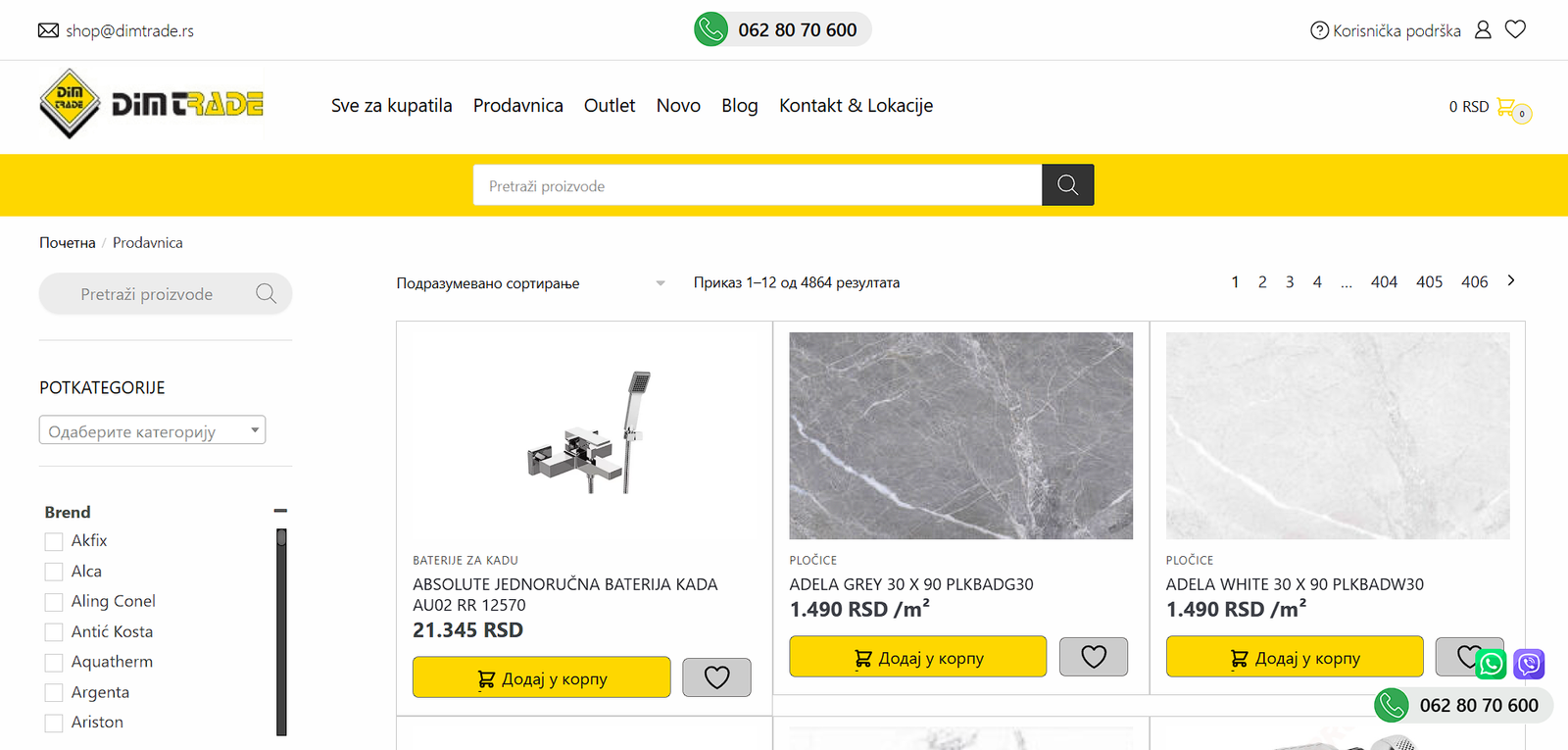The image size is (1568, 750).
Task: Add Adela Grey tile to wishlist
Action: click(x=1094, y=657)
